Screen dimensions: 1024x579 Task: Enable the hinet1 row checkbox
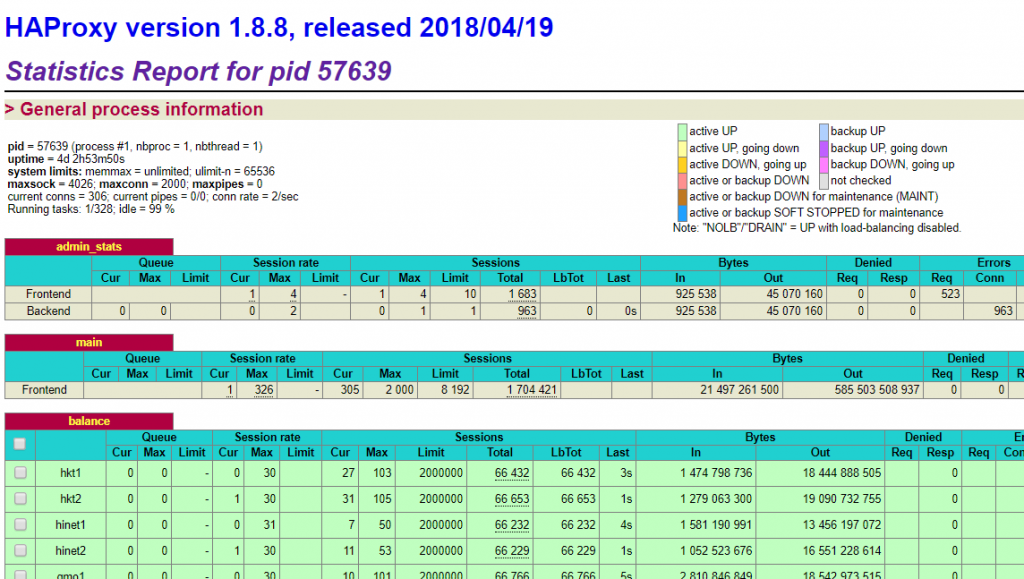(20, 524)
